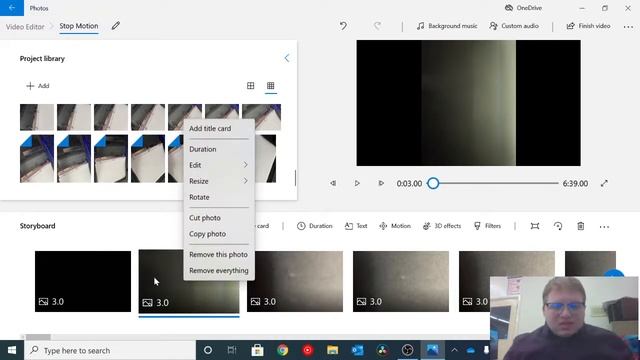Screen dimensions: 640x360
Task: Open Outlook from taskbar
Action: click(x=358, y=350)
